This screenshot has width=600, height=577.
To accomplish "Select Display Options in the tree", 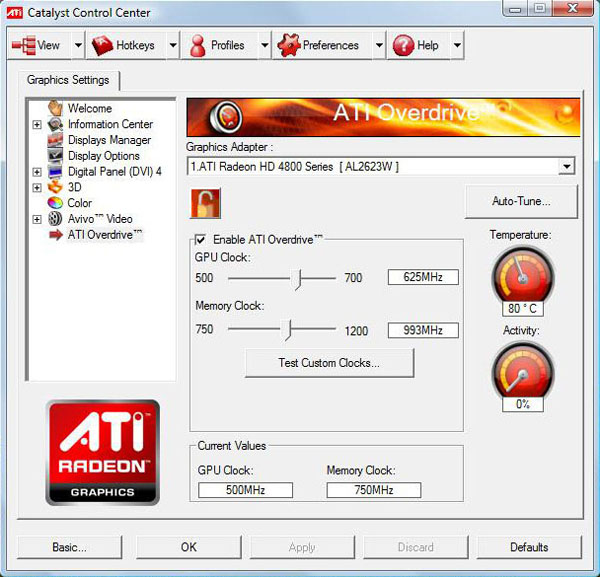I will 104,156.
